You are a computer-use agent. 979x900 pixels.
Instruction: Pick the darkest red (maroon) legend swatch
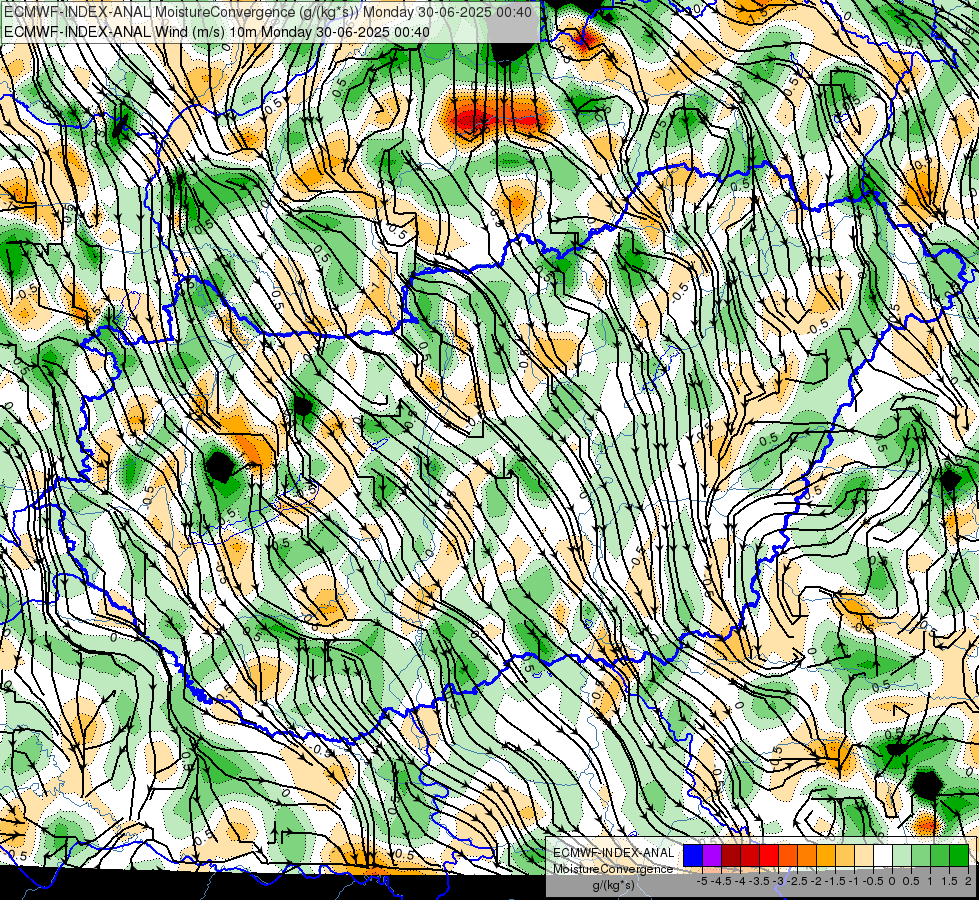tap(731, 855)
